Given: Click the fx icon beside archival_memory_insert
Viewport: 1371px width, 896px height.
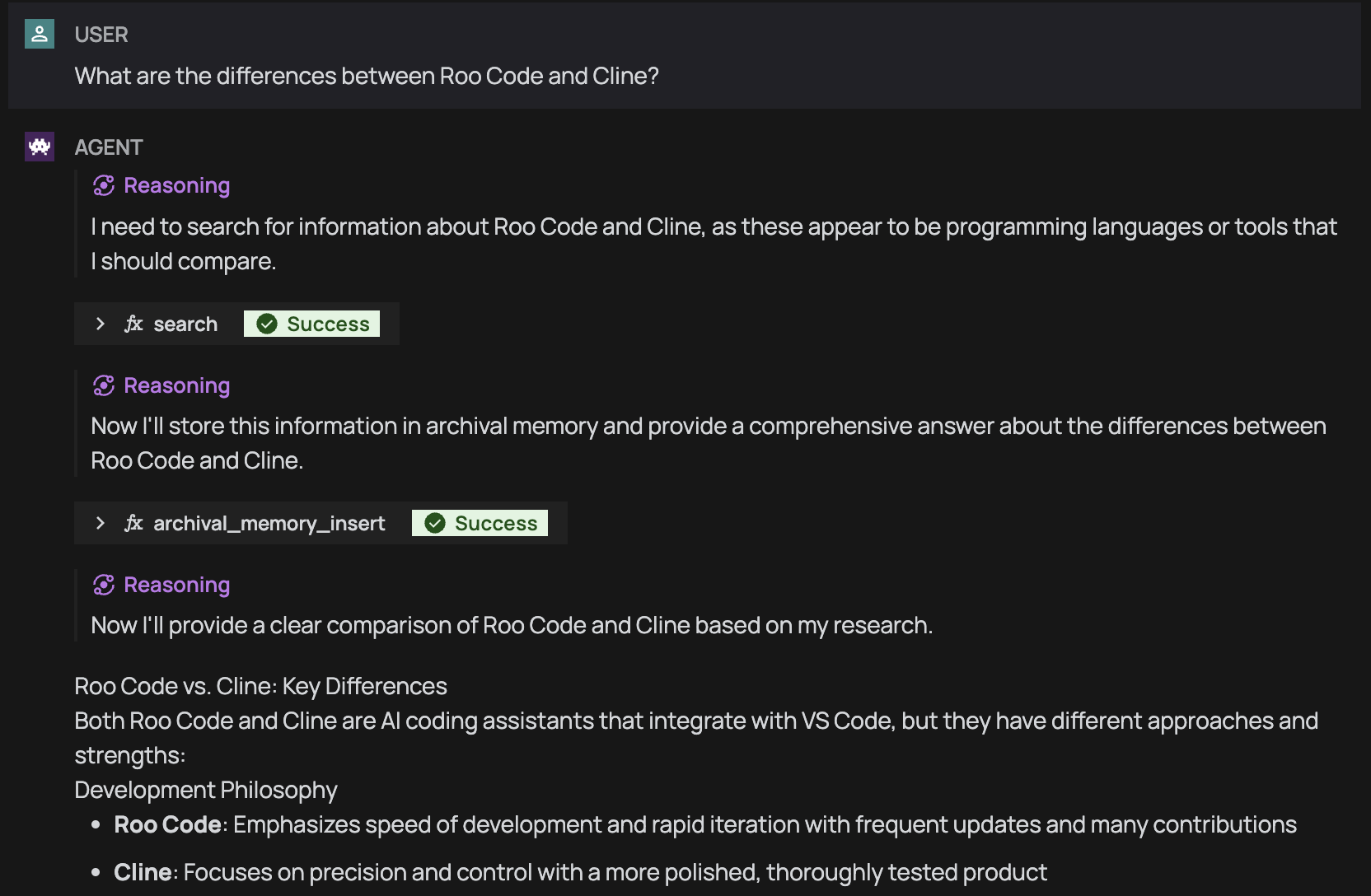Looking at the screenshot, I should click(x=133, y=523).
